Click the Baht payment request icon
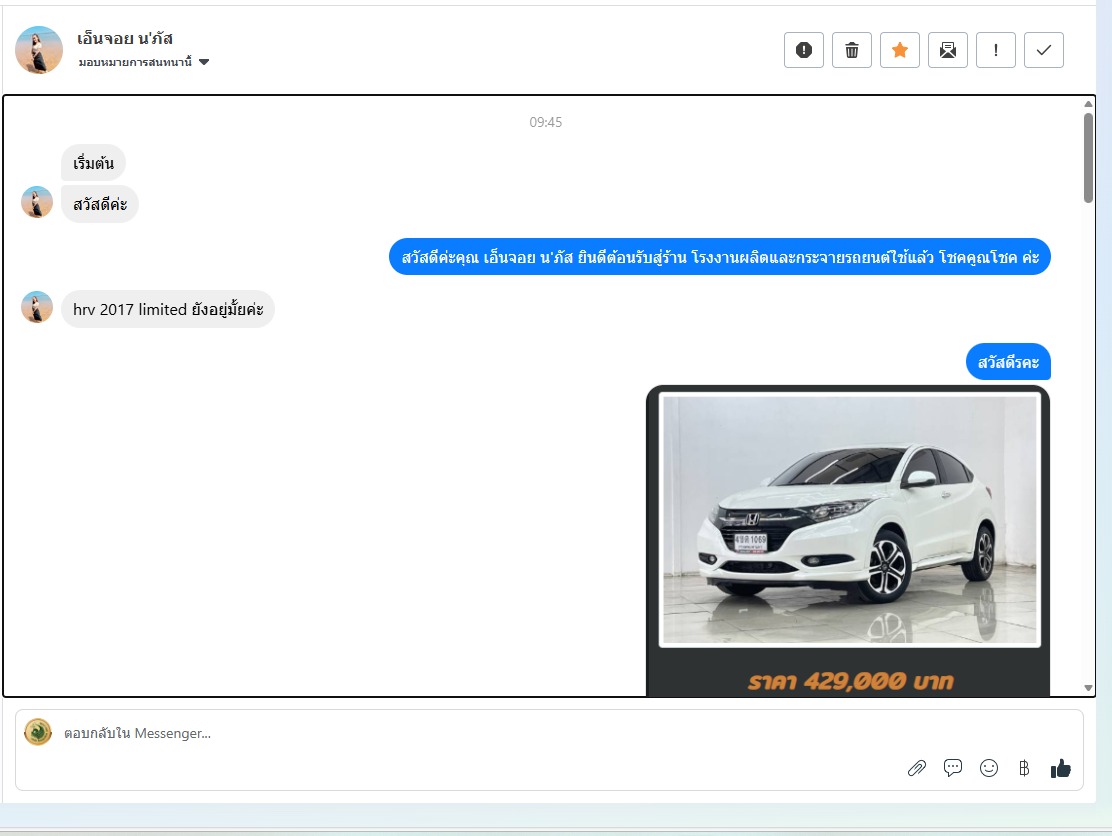This screenshot has height=836, width=1112. [x=1023, y=768]
